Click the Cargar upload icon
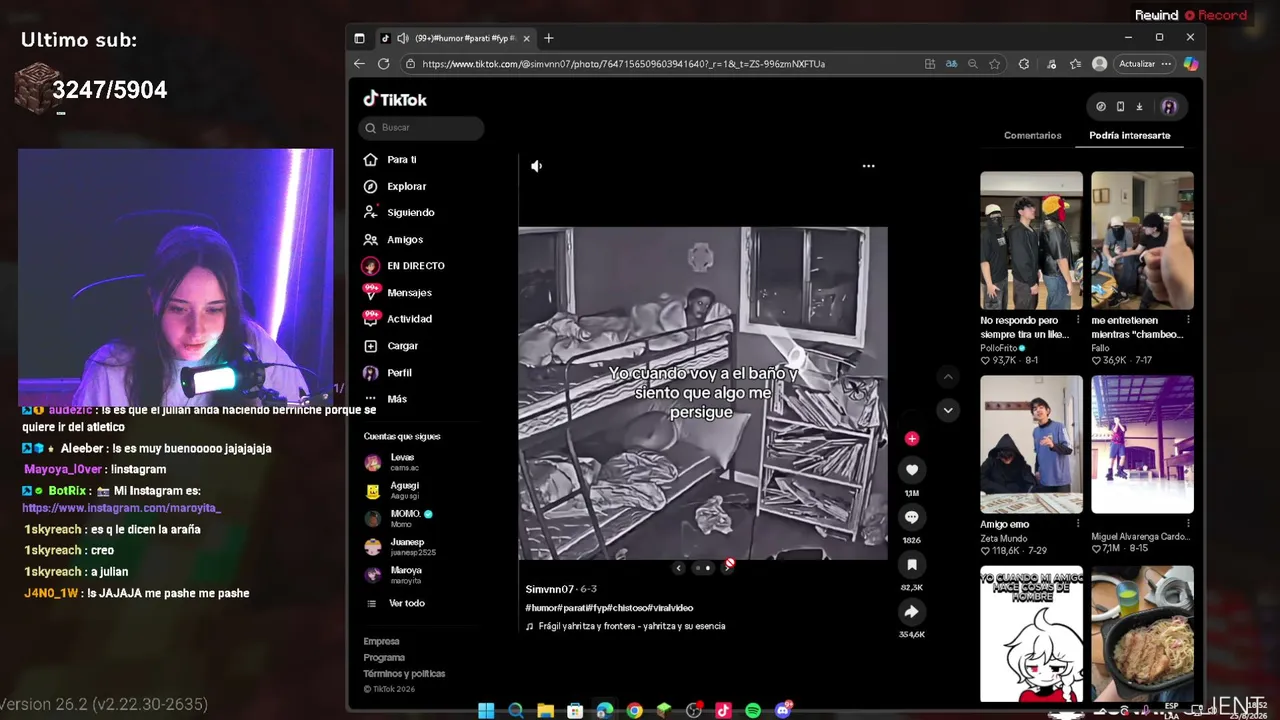Screen dimensions: 1280x720 point(370,346)
